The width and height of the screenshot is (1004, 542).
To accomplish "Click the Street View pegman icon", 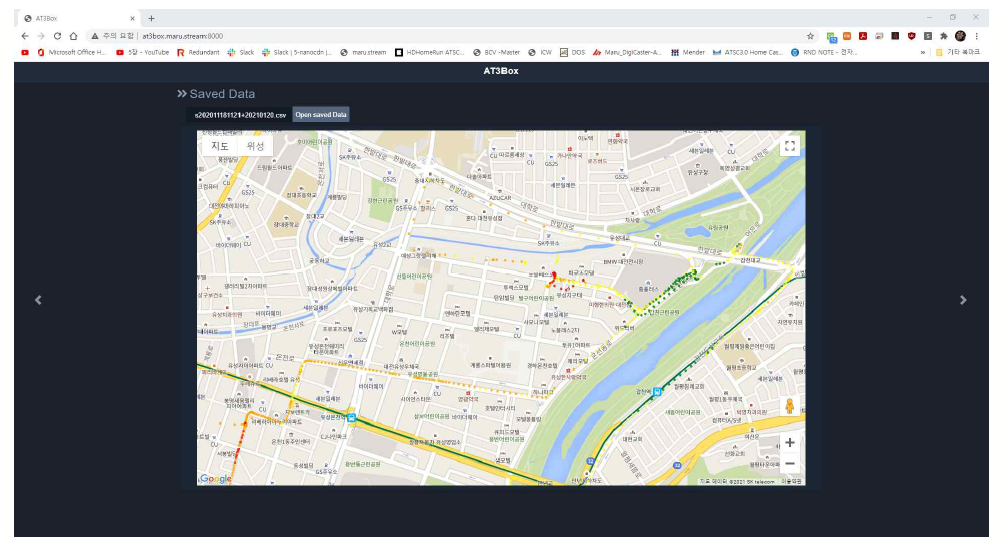I will 789,406.
